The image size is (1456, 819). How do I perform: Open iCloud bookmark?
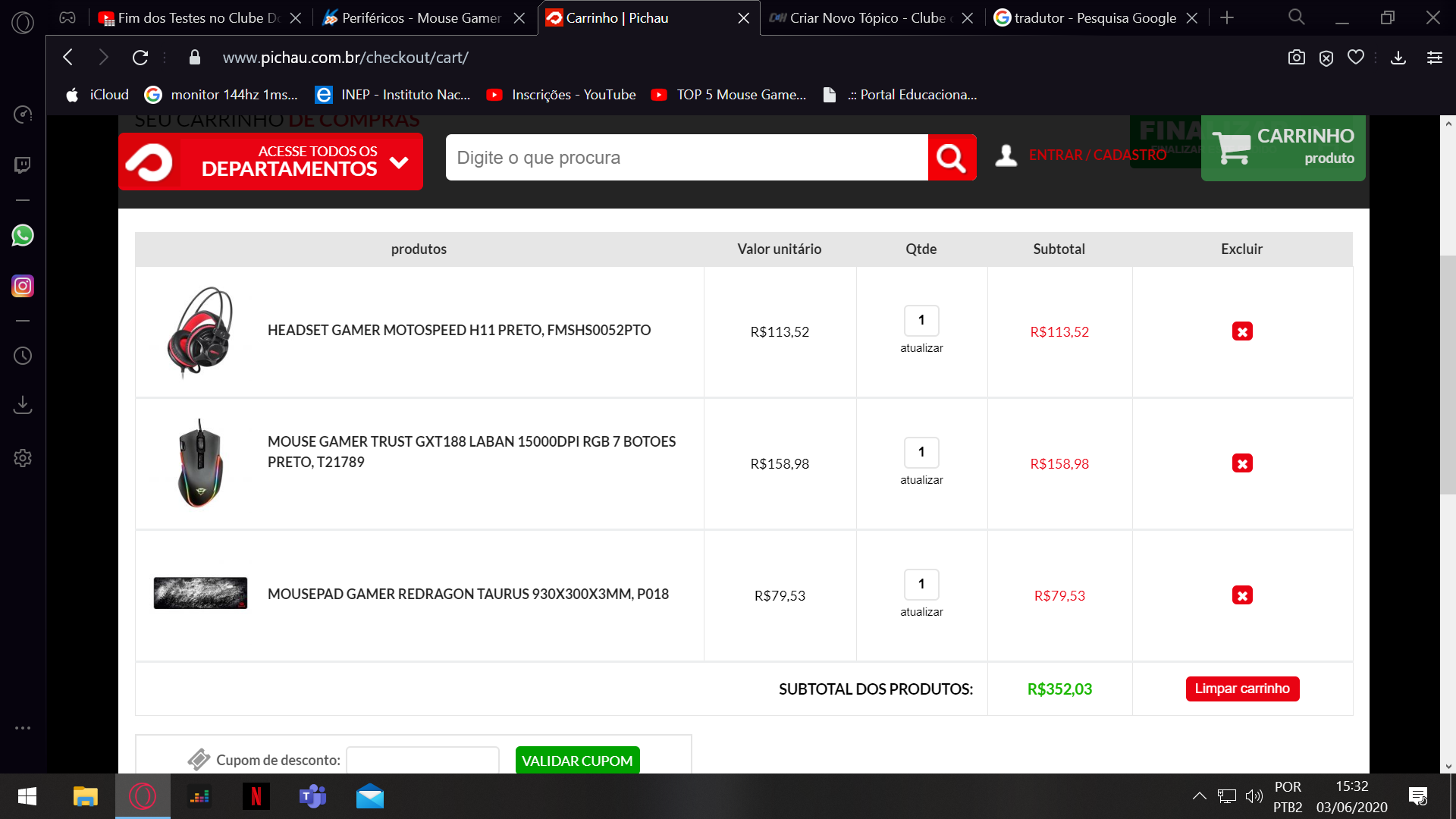pos(97,95)
